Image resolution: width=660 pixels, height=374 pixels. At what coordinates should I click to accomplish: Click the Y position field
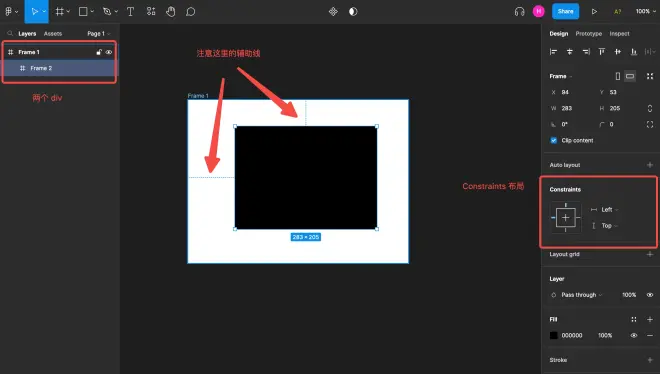click(x=619, y=92)
